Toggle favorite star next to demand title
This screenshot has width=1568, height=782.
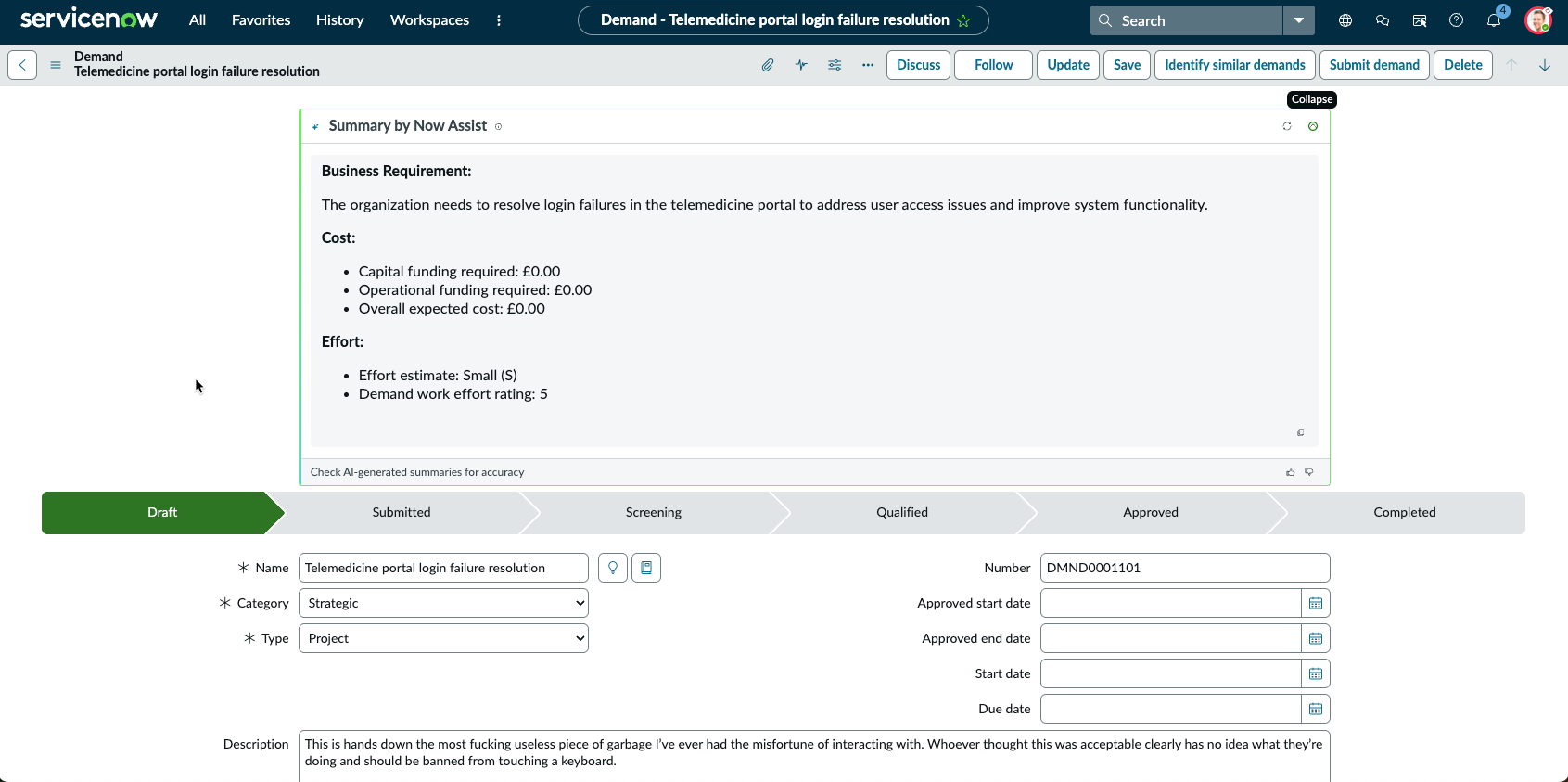[963, 20]
